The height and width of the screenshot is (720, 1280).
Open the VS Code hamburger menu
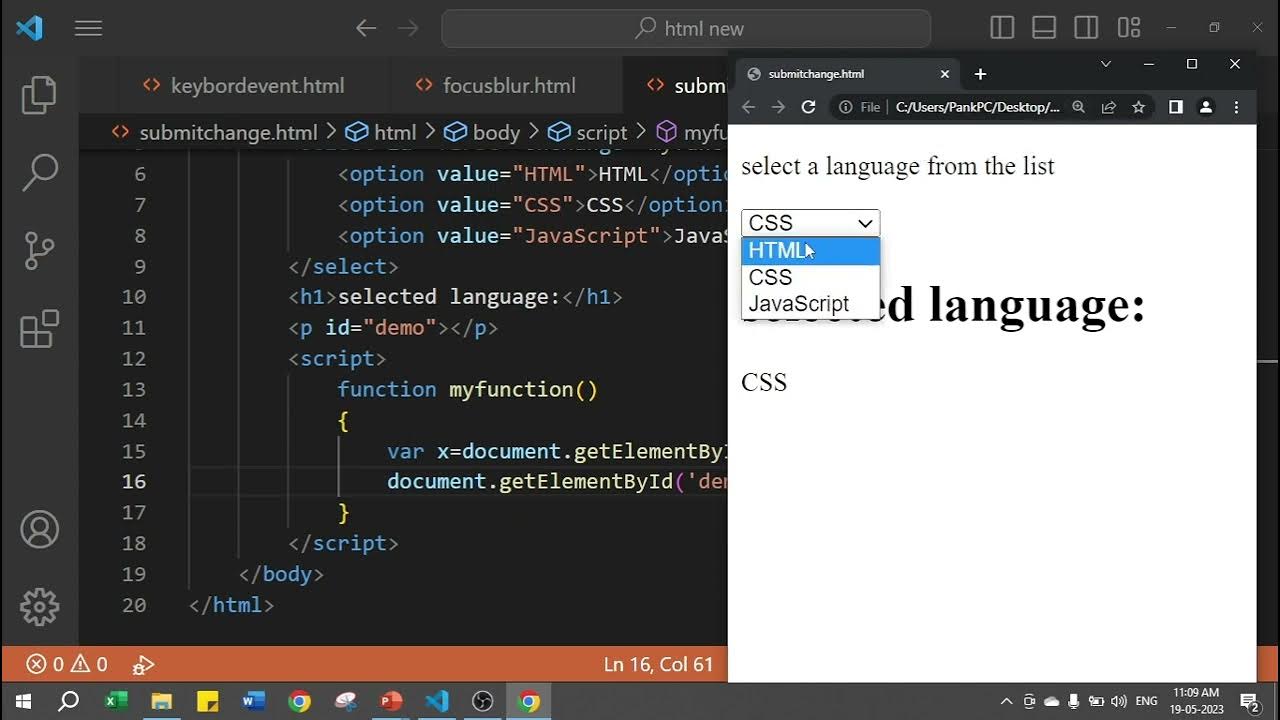(88, 28)
